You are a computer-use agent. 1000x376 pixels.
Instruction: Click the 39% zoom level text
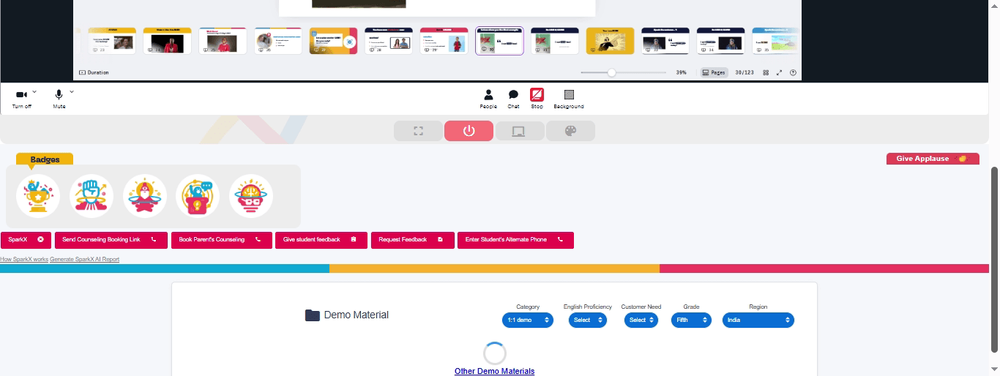point(681,73)
